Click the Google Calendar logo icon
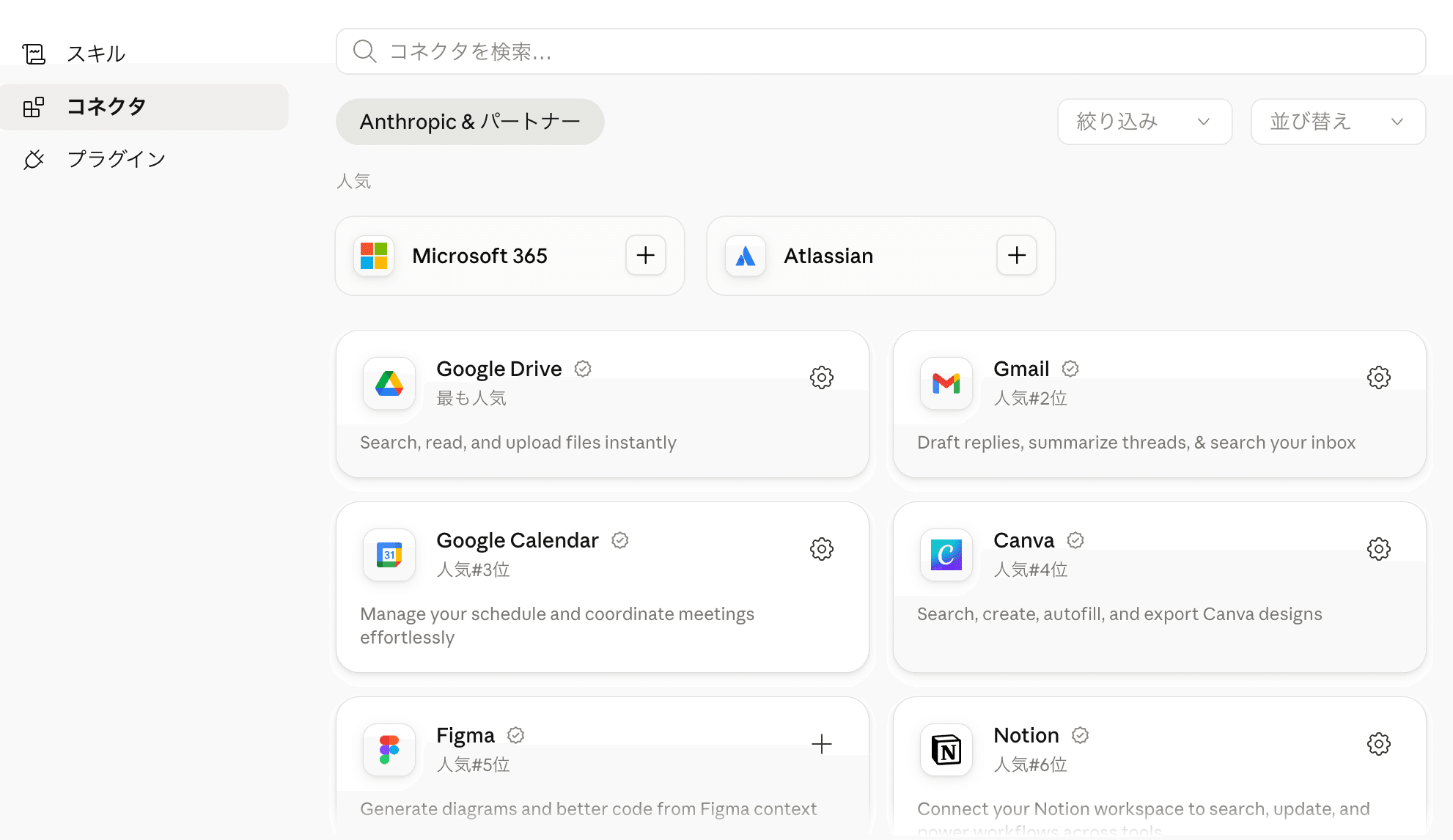Image resolution: width=1453 pixels, height=840 pixels. click(389, 555)
